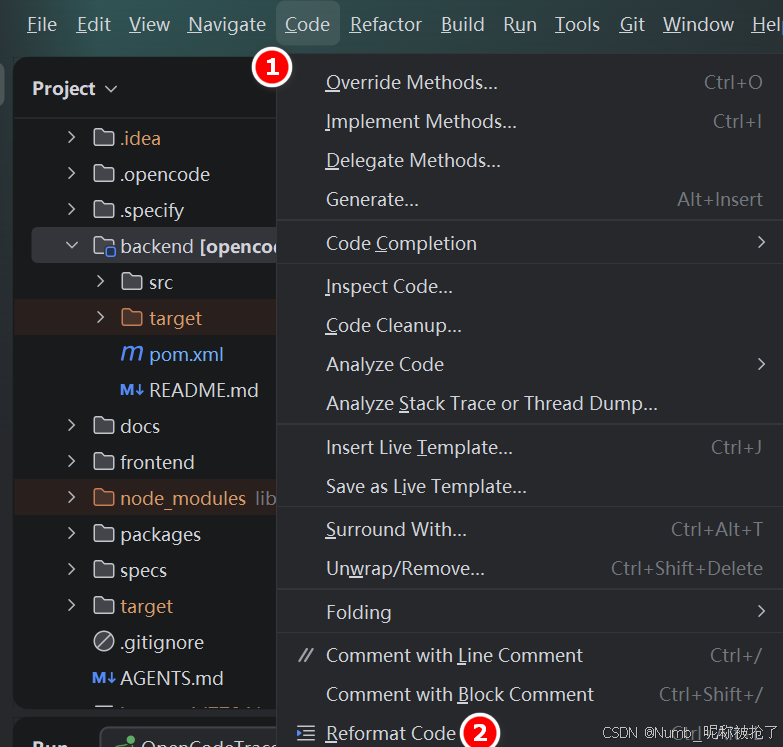This screenshot has width=783, height=747.
Task: Choose Surround With menu entry
Action: click(530, 529)
